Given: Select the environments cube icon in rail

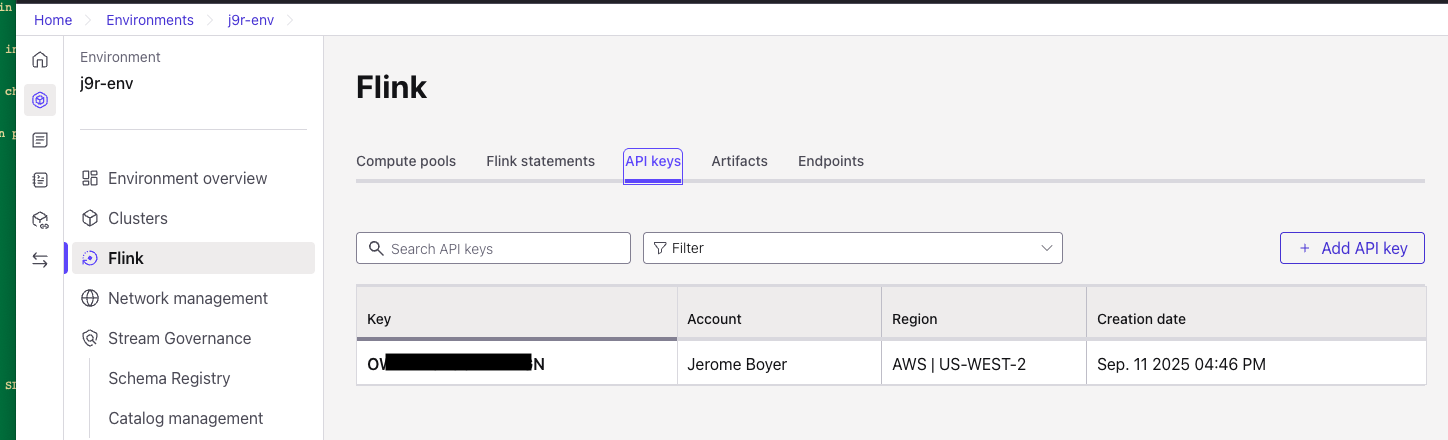Looking at the screenshot, I should coord(40,100).
